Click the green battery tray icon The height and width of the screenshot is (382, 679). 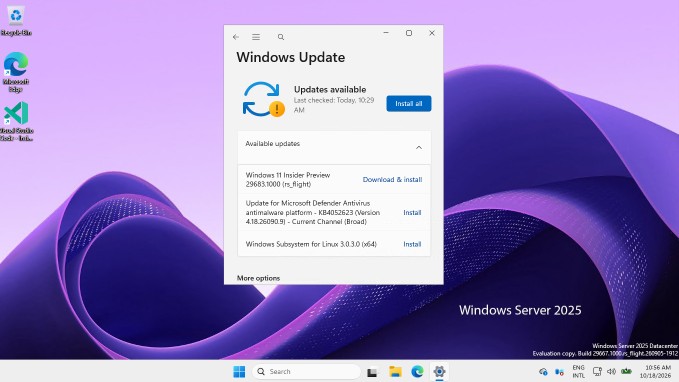point(626,372)
